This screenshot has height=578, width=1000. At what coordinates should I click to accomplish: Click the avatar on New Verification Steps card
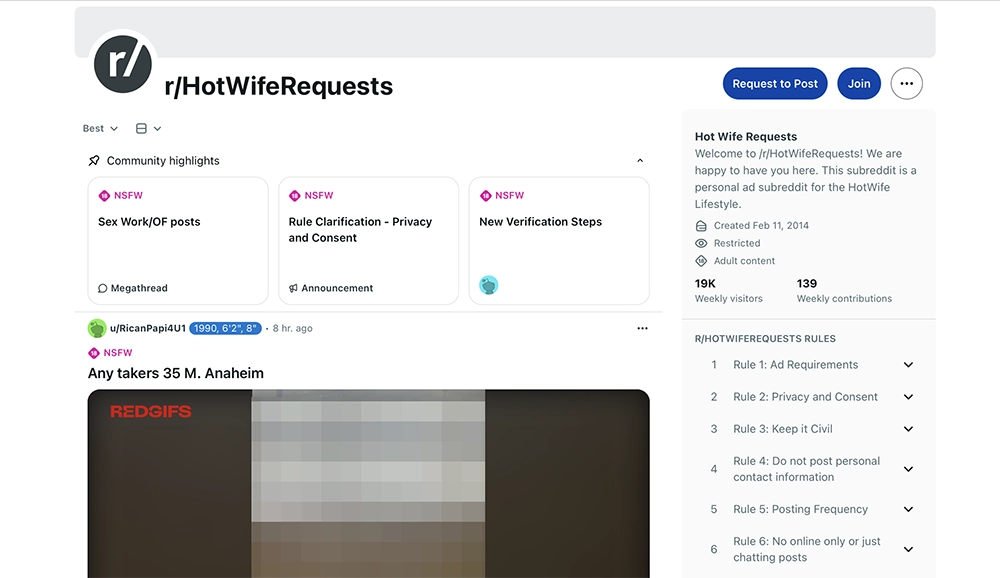pyautogui.click(x=488, y=286)
